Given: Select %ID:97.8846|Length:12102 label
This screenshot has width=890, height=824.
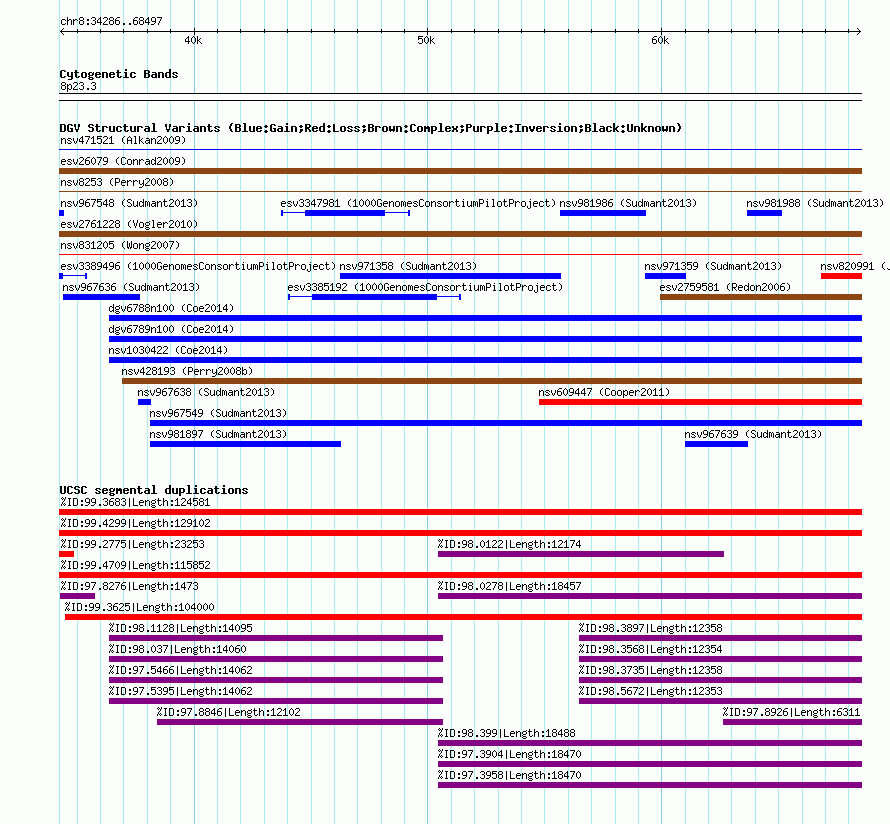Looking at the screenshot, I should coord(228,712).
